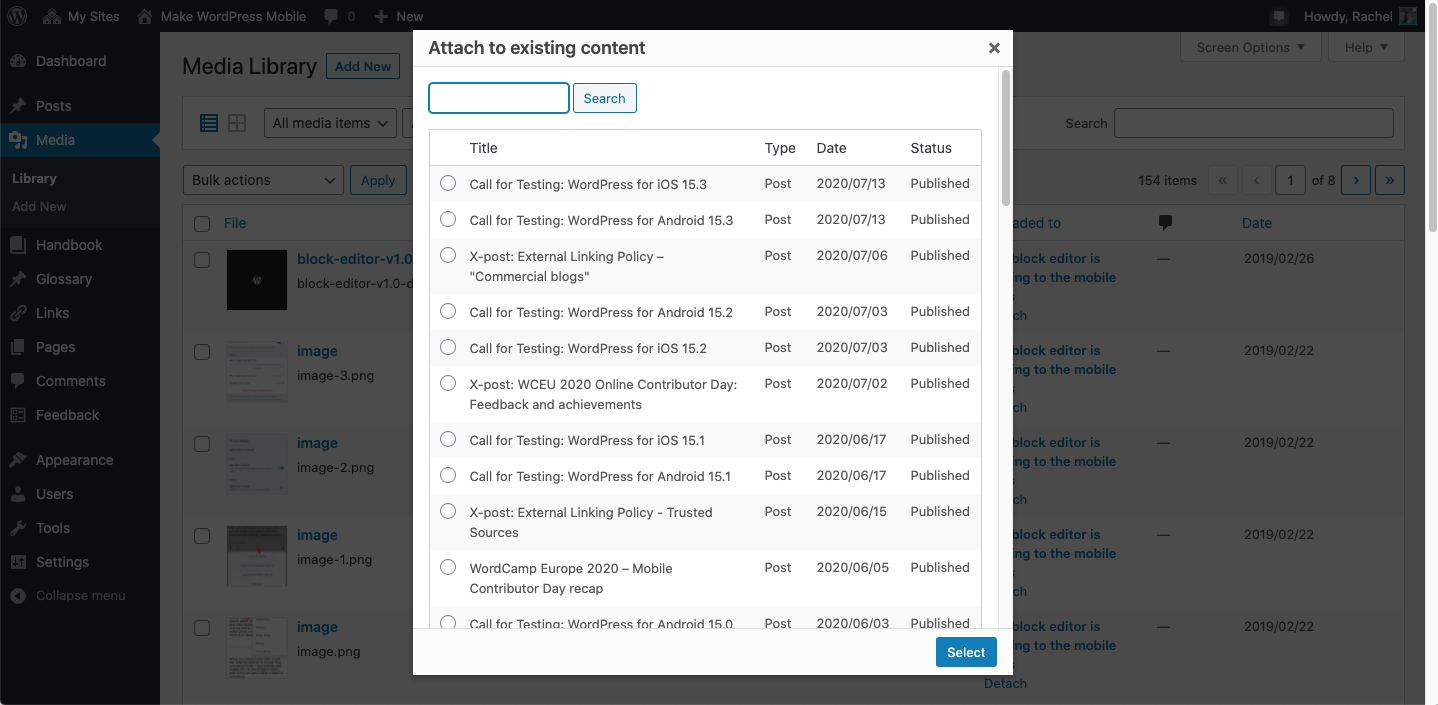Switch Media Library to list view

(x=209, y=123)
